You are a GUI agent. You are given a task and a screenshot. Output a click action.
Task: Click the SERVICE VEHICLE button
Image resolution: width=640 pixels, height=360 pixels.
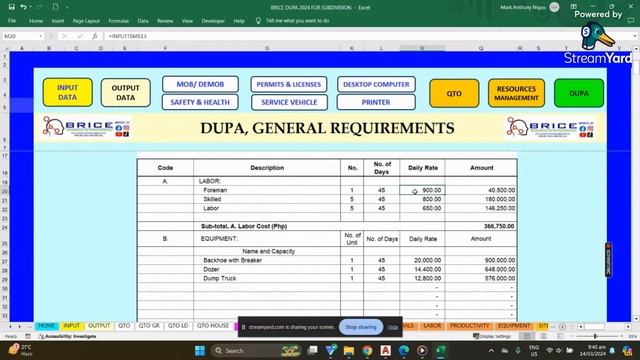(289, 102)
